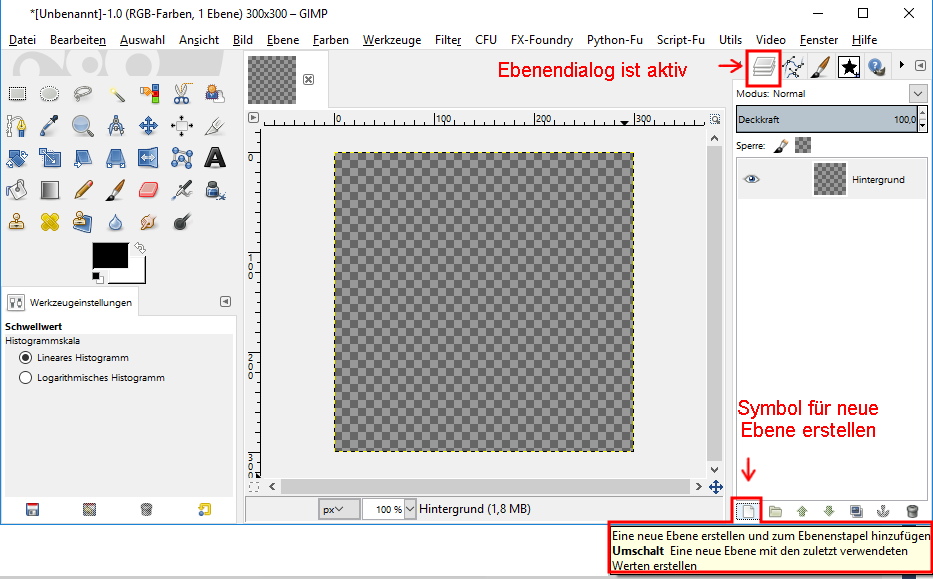Duplicate the current layer
Viewport: 933px width, 579px height.
(856, 511)
